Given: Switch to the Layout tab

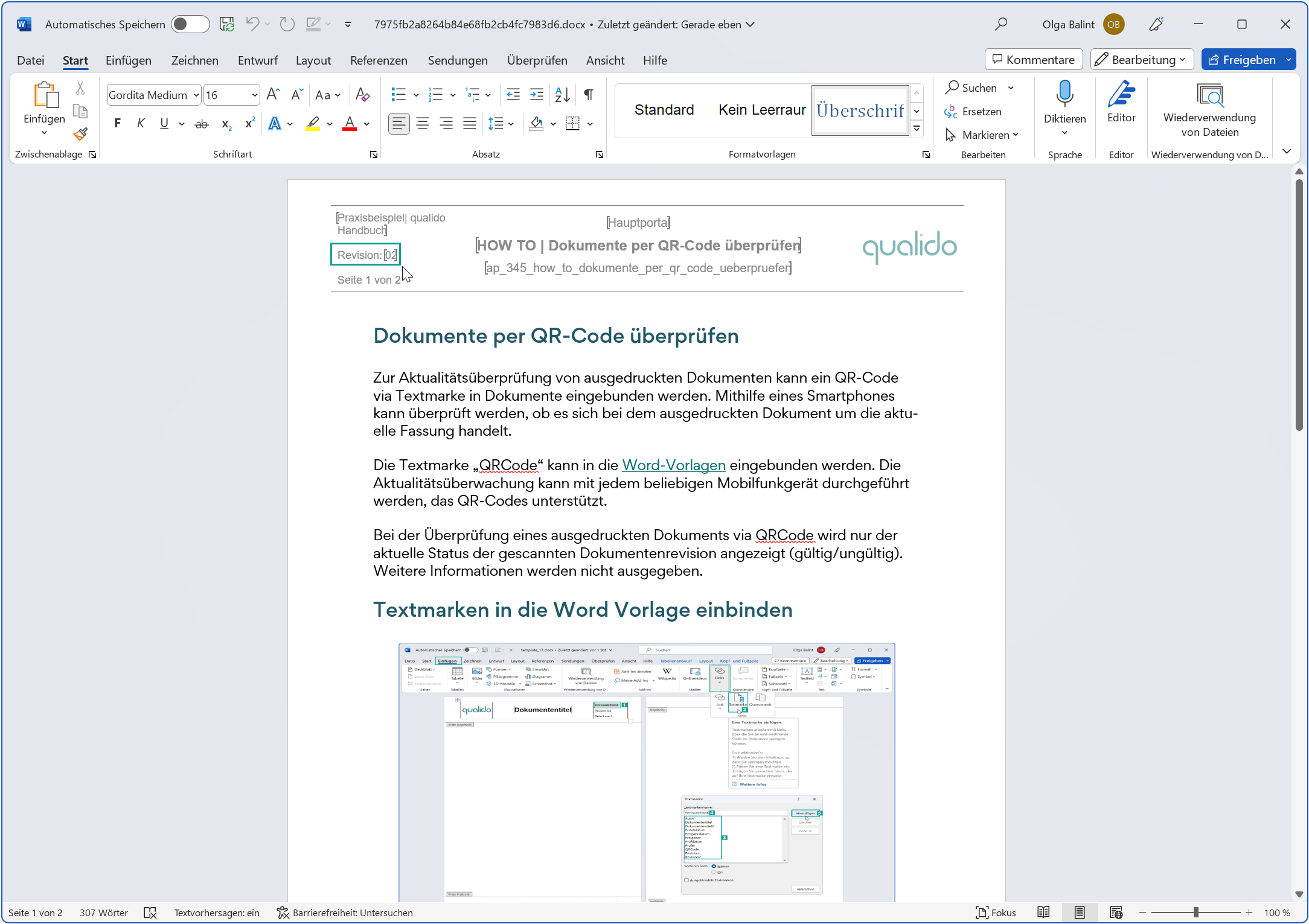Looking at the screenshot, I should click(313, 60).
